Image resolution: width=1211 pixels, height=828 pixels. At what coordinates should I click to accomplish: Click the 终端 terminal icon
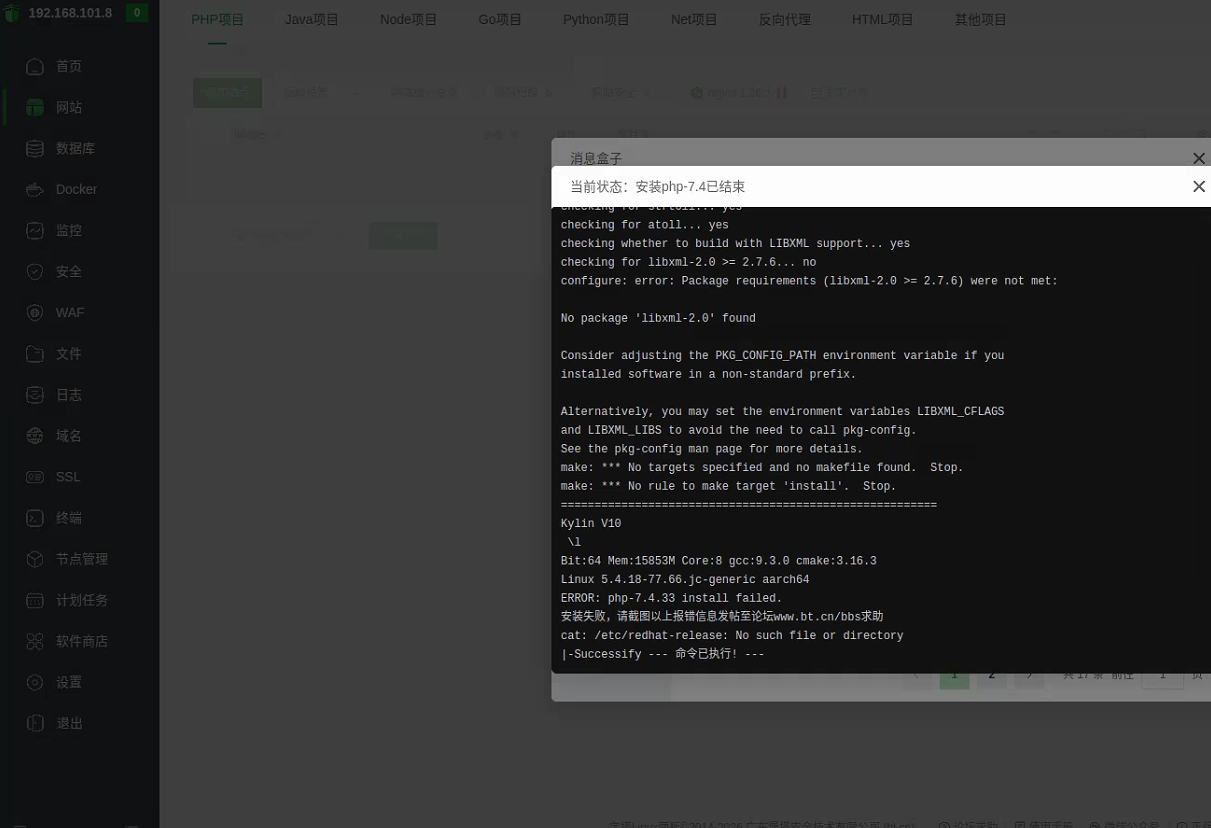[x=35, y=518]
